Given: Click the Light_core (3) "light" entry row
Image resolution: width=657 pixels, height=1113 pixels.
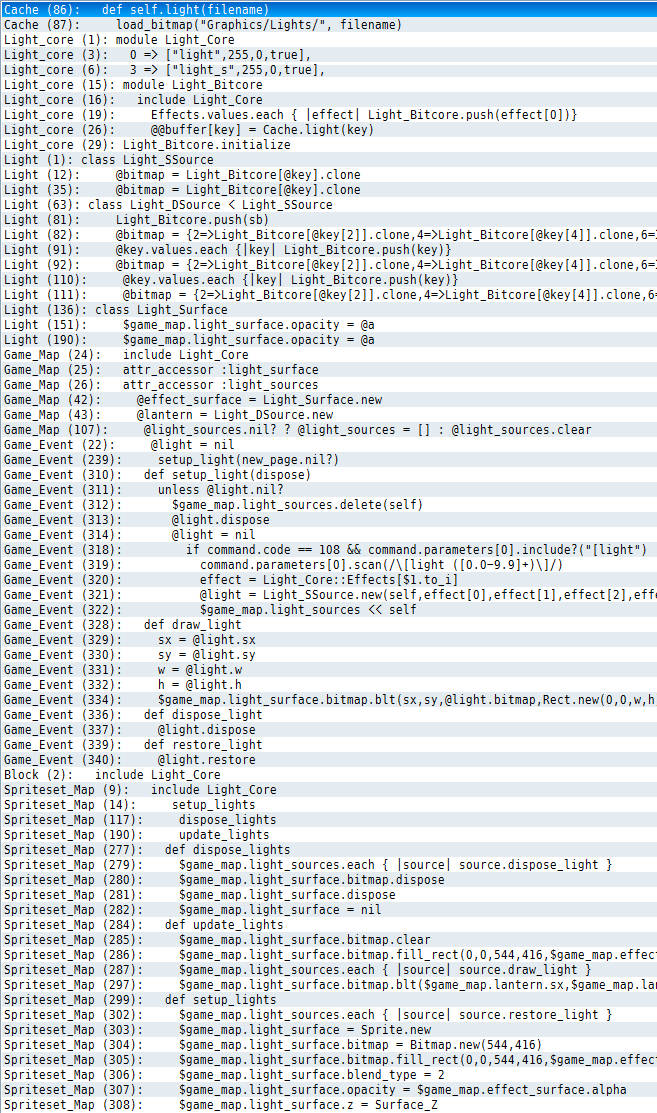Looking at the screenshot, I should (328, 55).
